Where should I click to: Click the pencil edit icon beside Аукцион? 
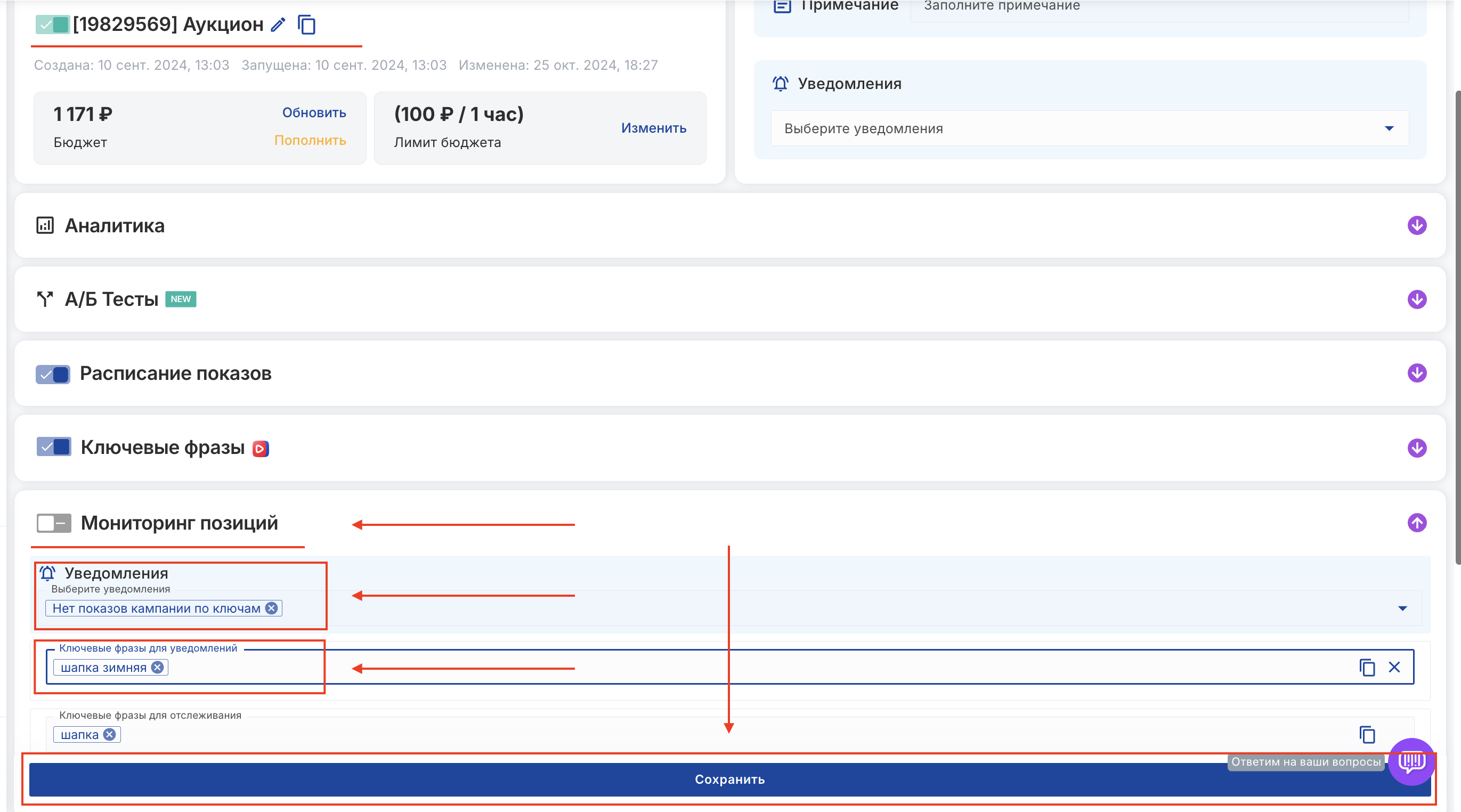[x=278, y=25]
